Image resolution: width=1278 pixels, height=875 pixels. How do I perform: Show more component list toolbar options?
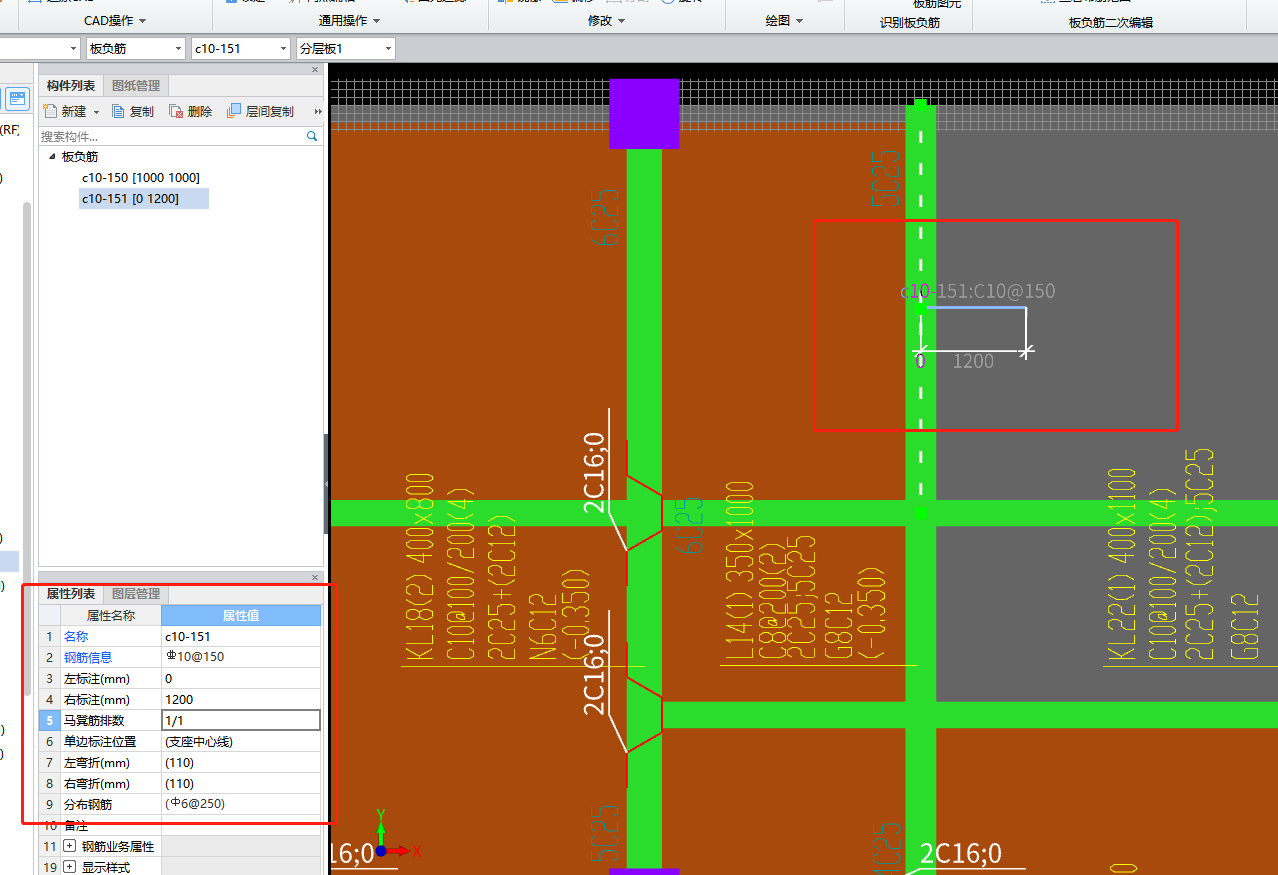coord(318,111)
